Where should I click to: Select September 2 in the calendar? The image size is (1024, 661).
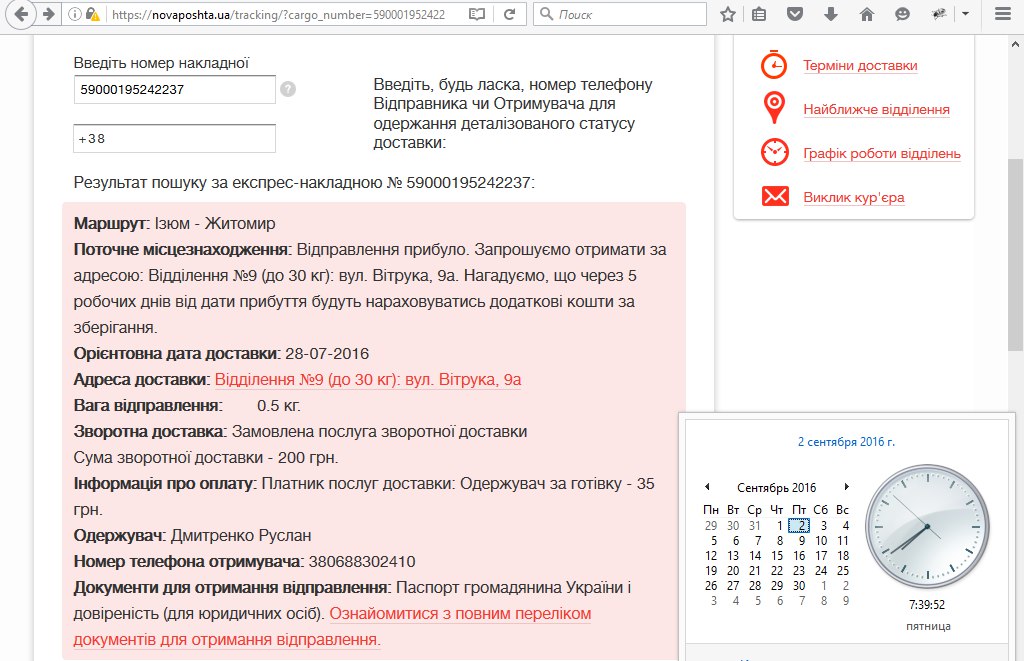point(799,525)
